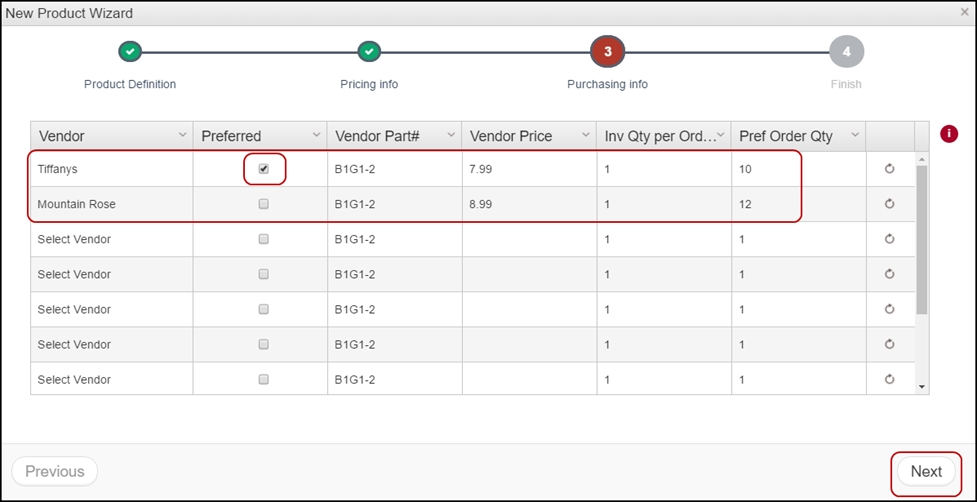Open the Pref Order Qty column menu
The image size is (977, 502).
pos(855,135)
